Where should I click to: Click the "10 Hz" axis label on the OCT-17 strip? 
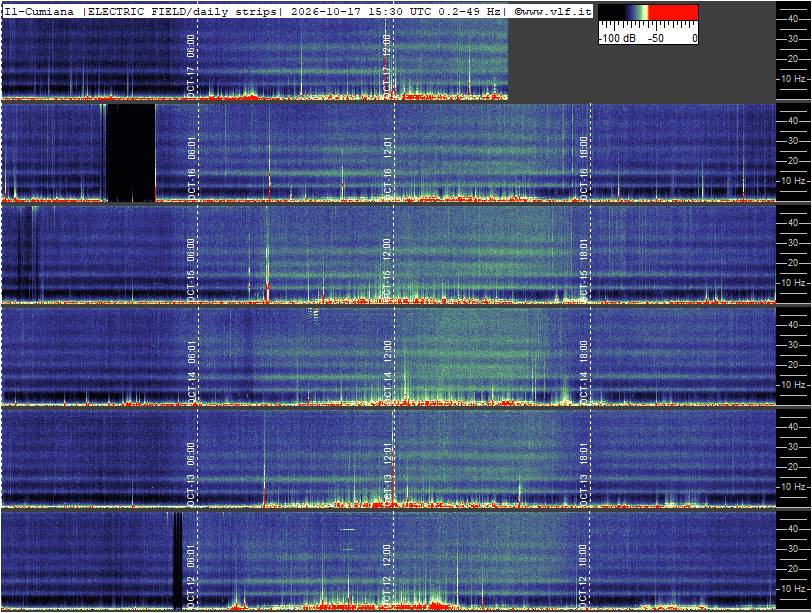point(793,79)
